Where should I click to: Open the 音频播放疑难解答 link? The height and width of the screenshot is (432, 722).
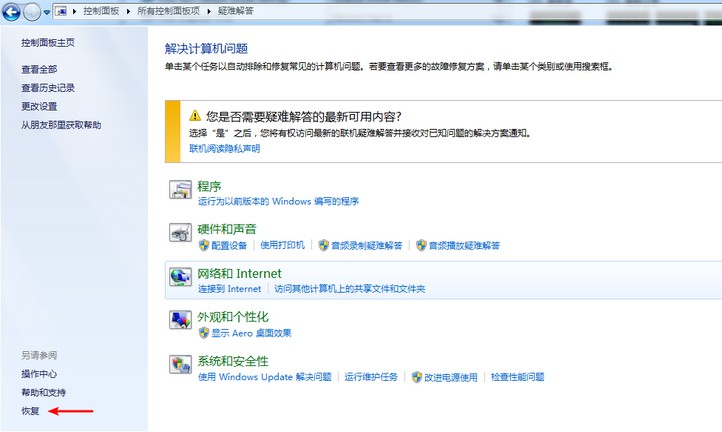464,245
